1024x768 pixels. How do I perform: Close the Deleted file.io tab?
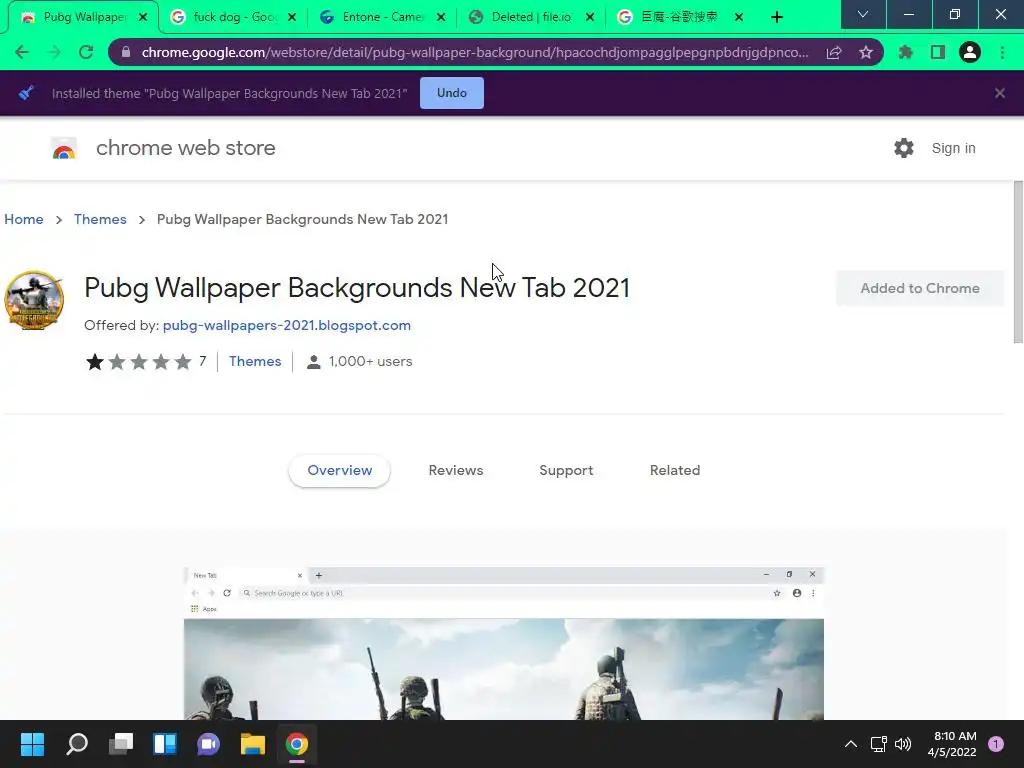[590, 17]
